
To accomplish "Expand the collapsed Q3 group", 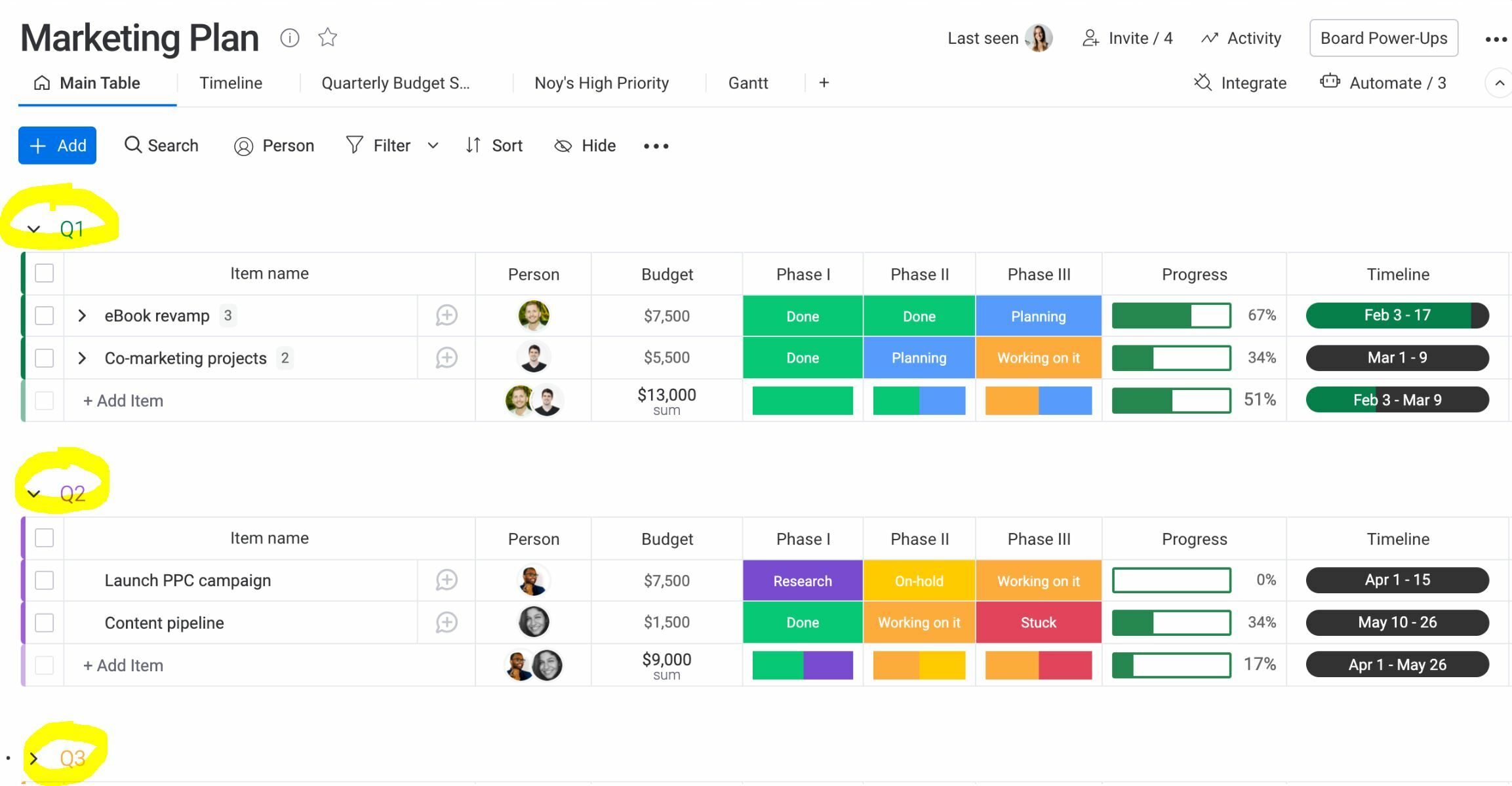I will pos(33,758).
